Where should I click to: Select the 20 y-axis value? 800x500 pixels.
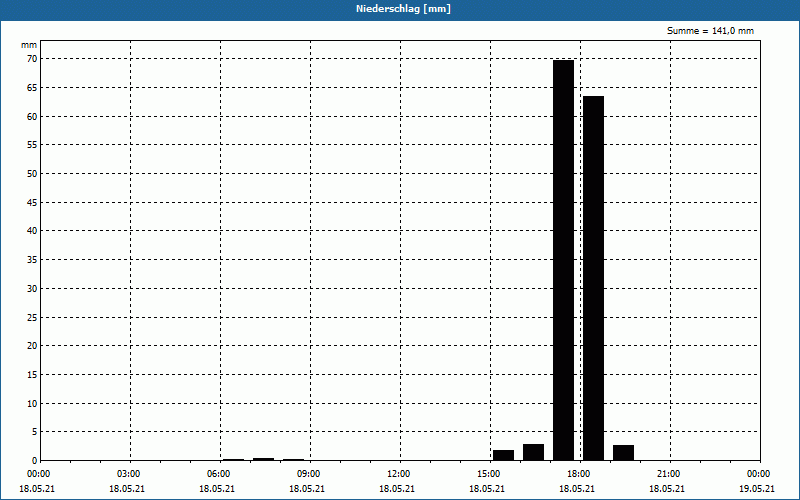point(32,345)
